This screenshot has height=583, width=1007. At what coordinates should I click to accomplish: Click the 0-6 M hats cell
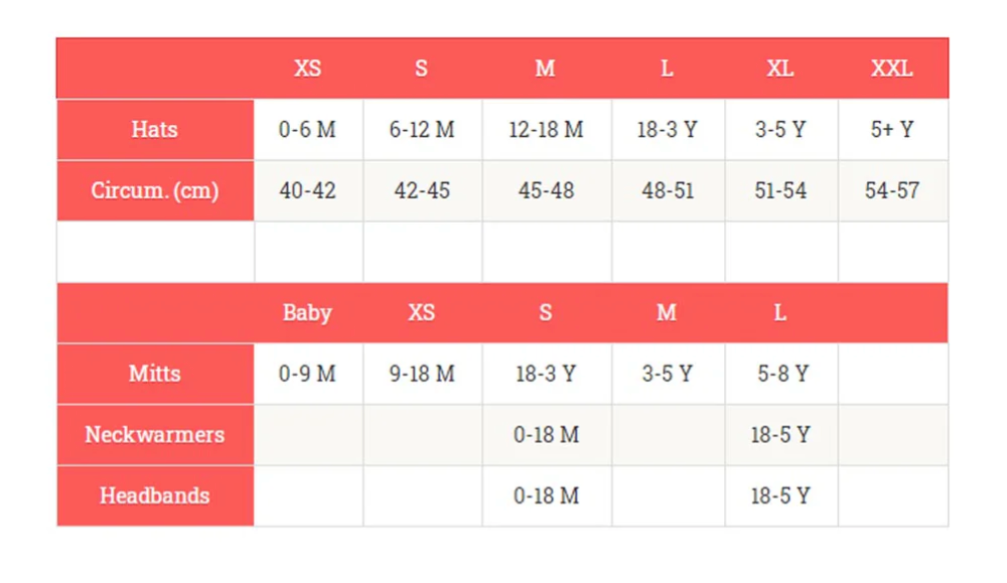(x=308, y=130)
